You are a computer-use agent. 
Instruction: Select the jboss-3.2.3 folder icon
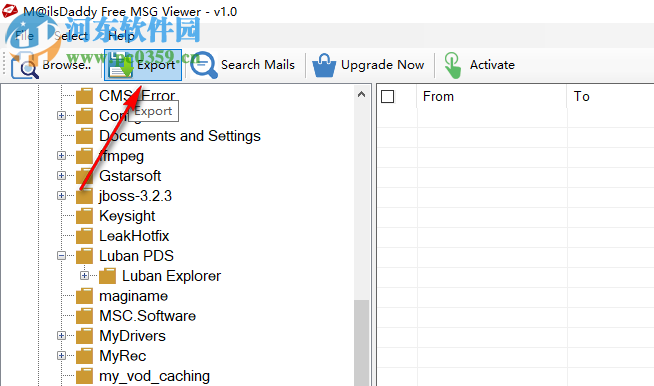click(x=85, y=196)
